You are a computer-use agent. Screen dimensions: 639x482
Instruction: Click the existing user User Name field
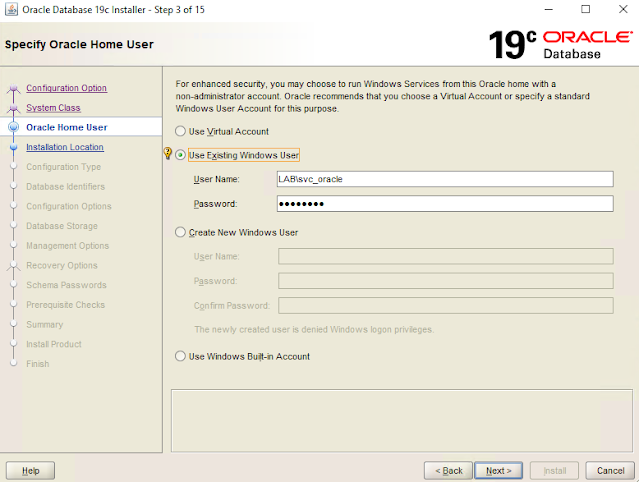445,179
